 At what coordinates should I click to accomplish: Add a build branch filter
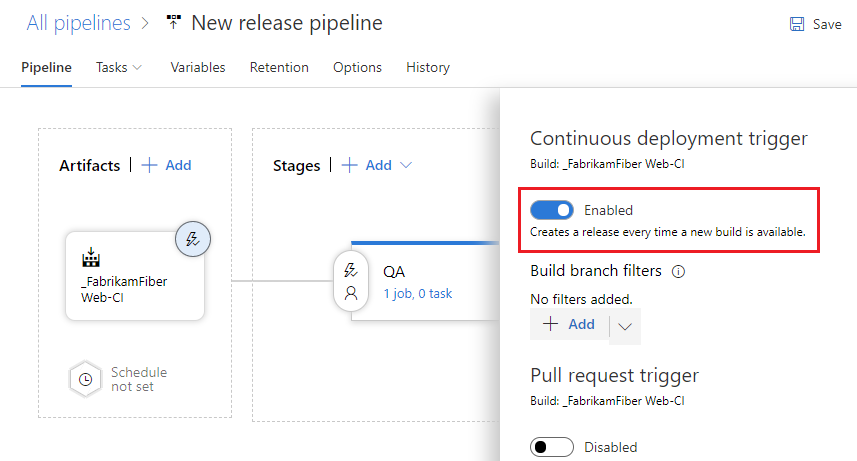point(570,324)
